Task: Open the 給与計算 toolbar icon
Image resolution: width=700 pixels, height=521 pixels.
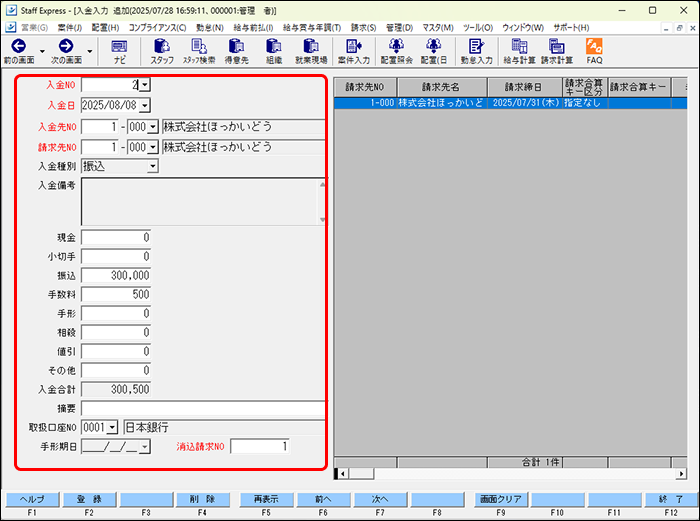Action: [x=519, y=46]
